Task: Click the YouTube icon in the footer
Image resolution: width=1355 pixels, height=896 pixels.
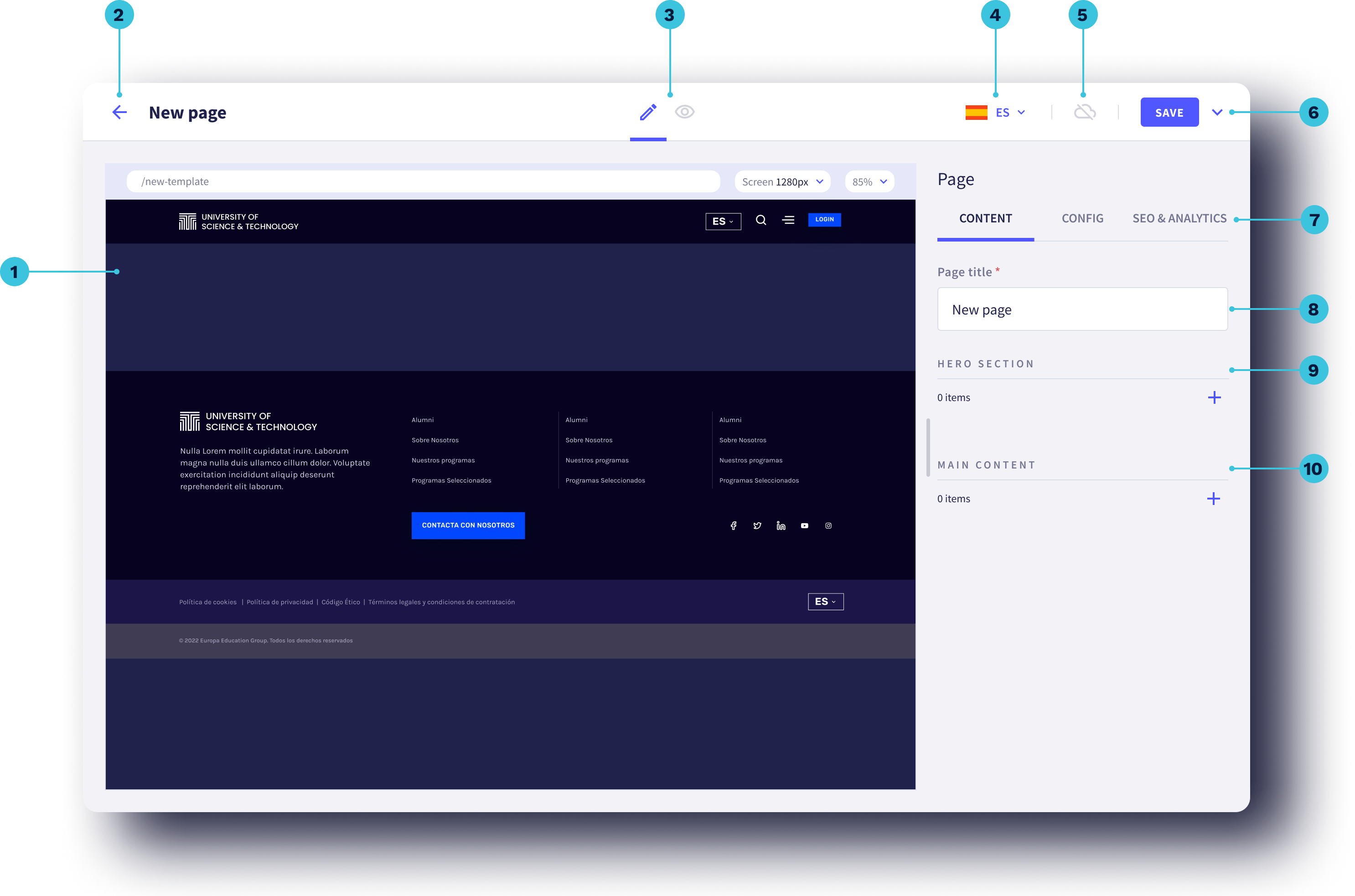Action: [x=805, y=526]
